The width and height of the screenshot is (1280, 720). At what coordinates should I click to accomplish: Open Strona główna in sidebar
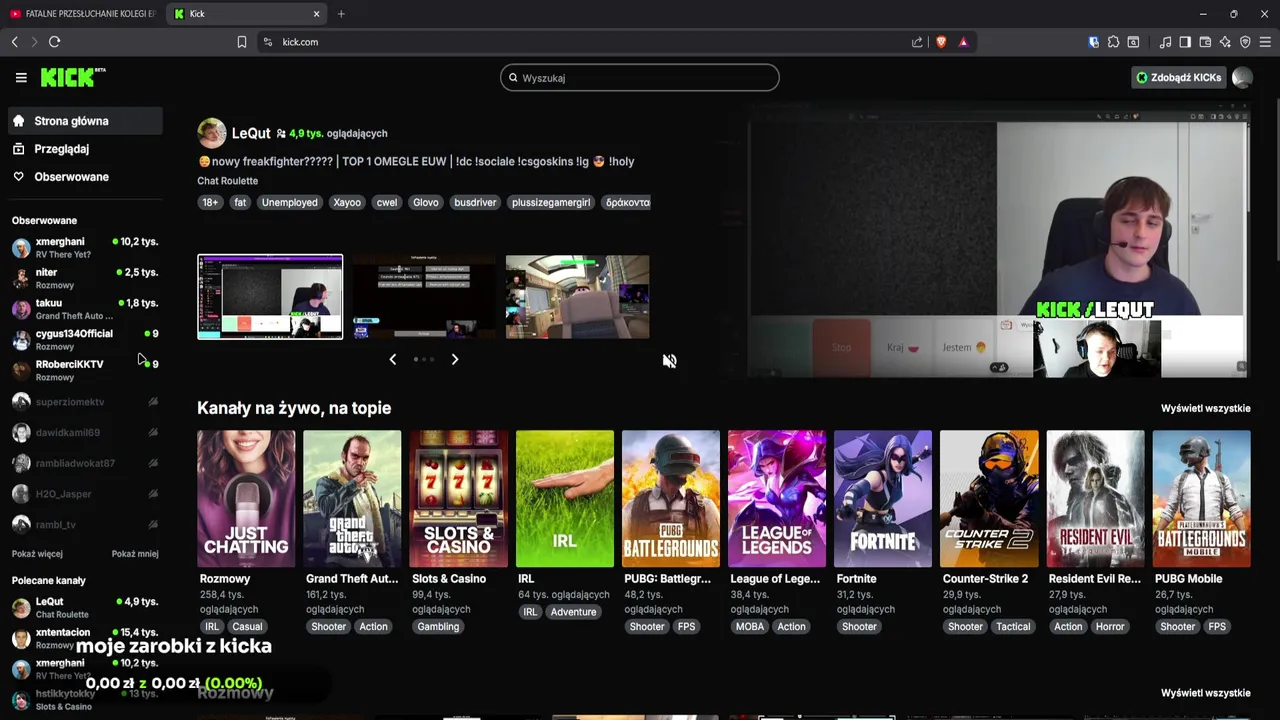tap(85, 121)
